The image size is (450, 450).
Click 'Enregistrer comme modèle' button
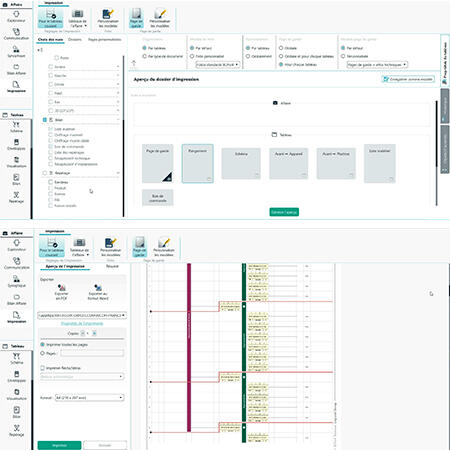click(408, 79)
